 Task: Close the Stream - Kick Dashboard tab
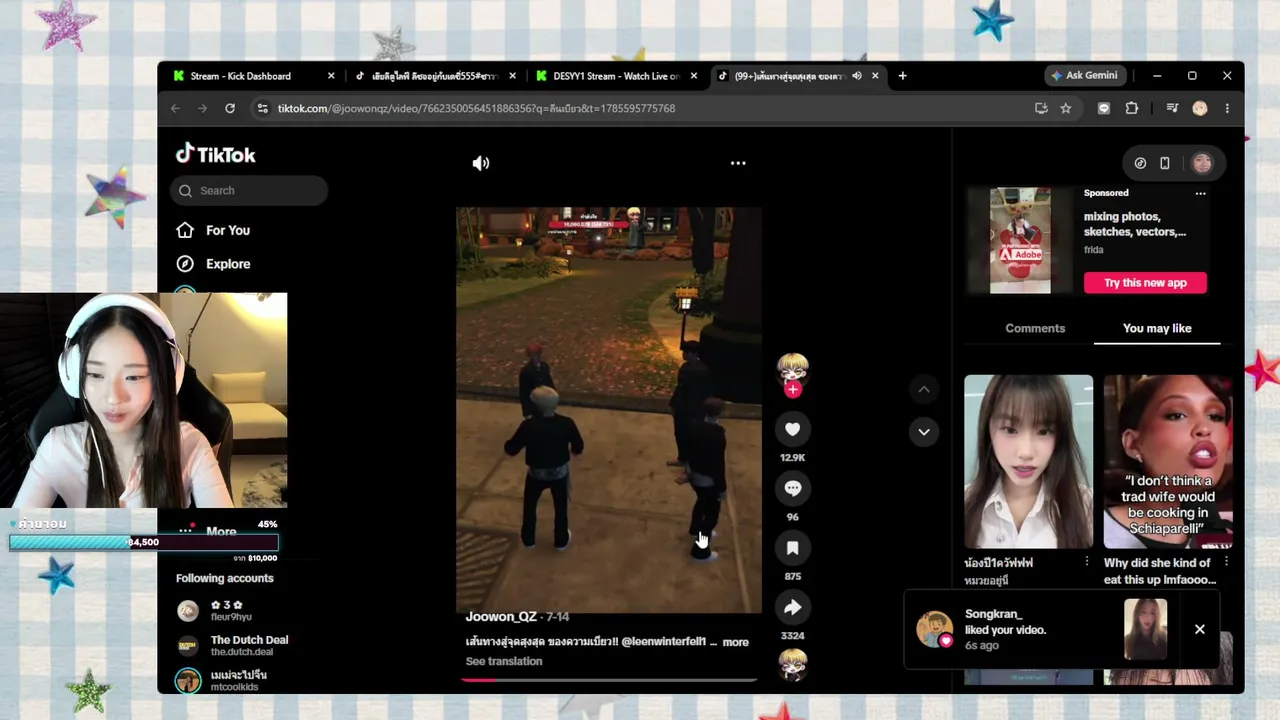pyautogui.click(x=331, y=76)
